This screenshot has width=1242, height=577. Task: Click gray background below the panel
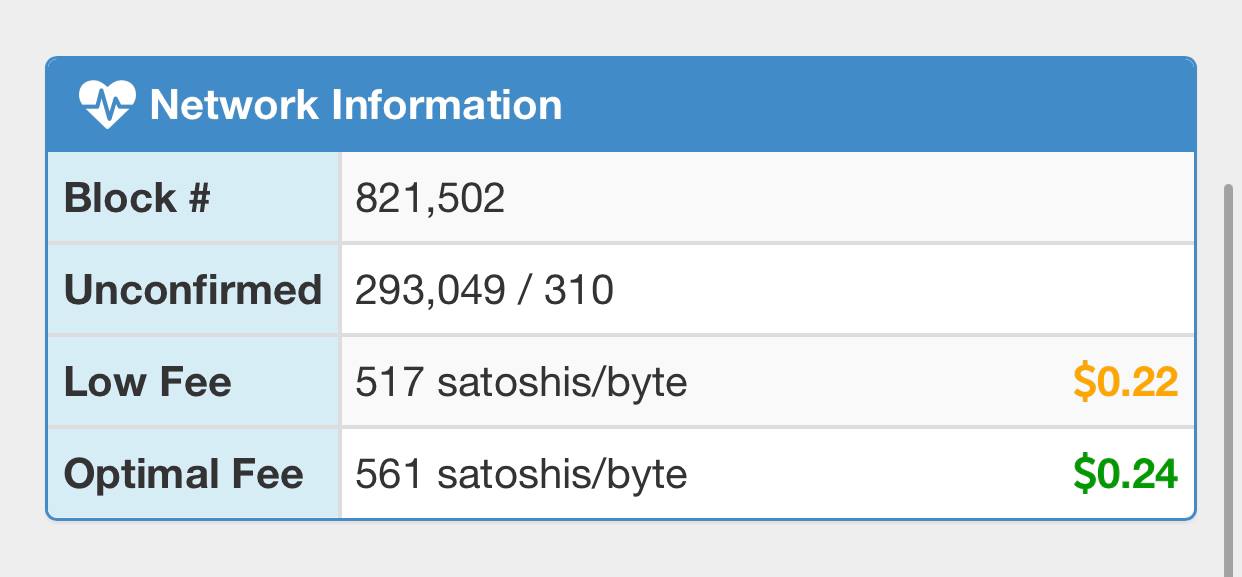point(621,550)
